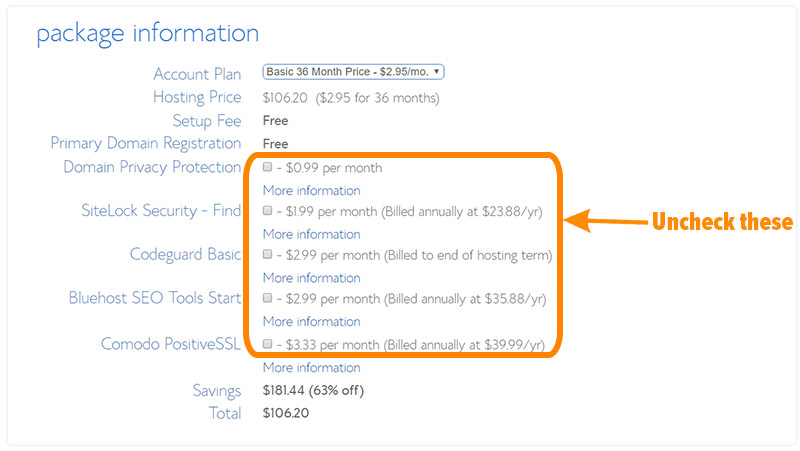Viewport: 800px width, 451px height.
Task: Click the orange Uncheck these annotation
Action: coord(722,221)
